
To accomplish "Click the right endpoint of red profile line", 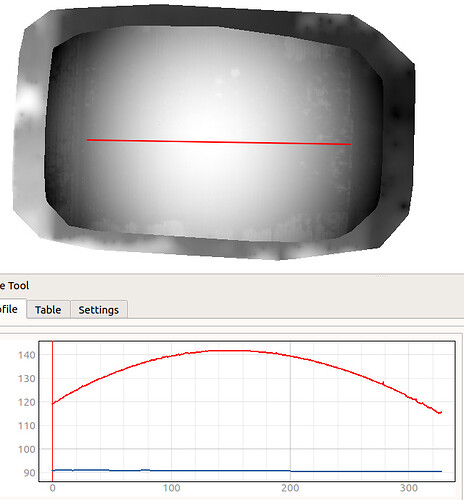I will [350, 144].
